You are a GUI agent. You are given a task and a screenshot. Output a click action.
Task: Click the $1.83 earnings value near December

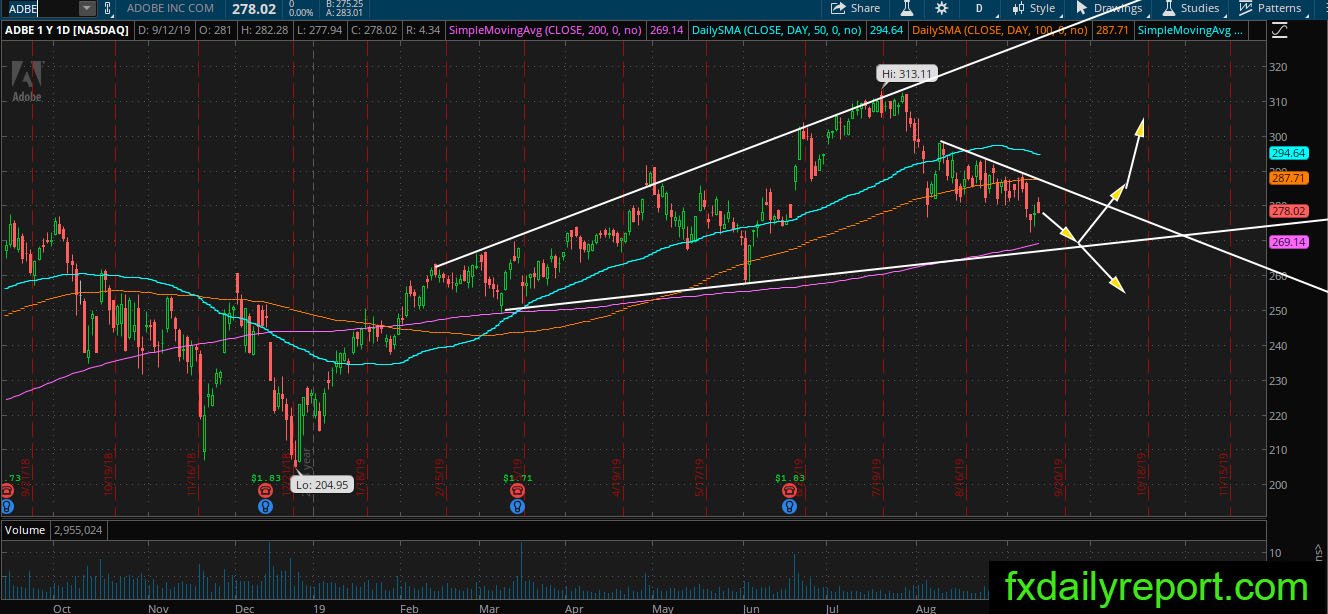[264, 479]
